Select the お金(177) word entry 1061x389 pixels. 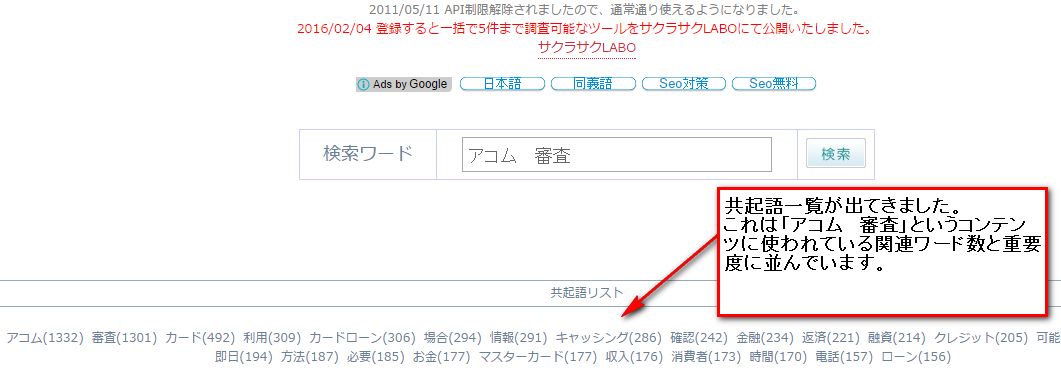coord(442,357)
